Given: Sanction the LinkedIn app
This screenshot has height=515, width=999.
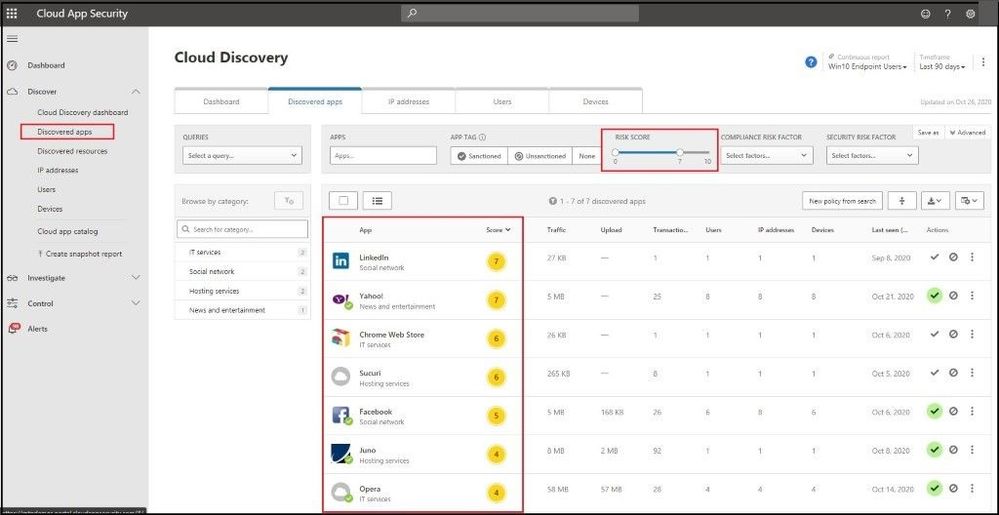Looking at the screenshot, I should coord(935,258).
